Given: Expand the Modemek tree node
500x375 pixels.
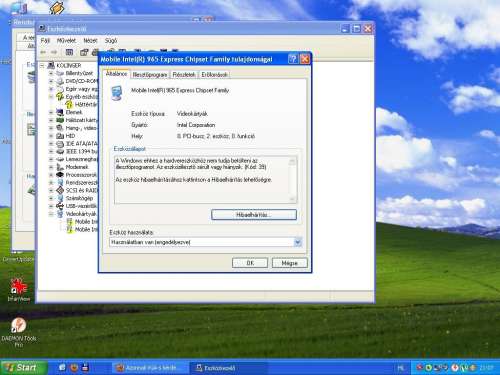Looking at the screenshot, I should coord(51,167).
